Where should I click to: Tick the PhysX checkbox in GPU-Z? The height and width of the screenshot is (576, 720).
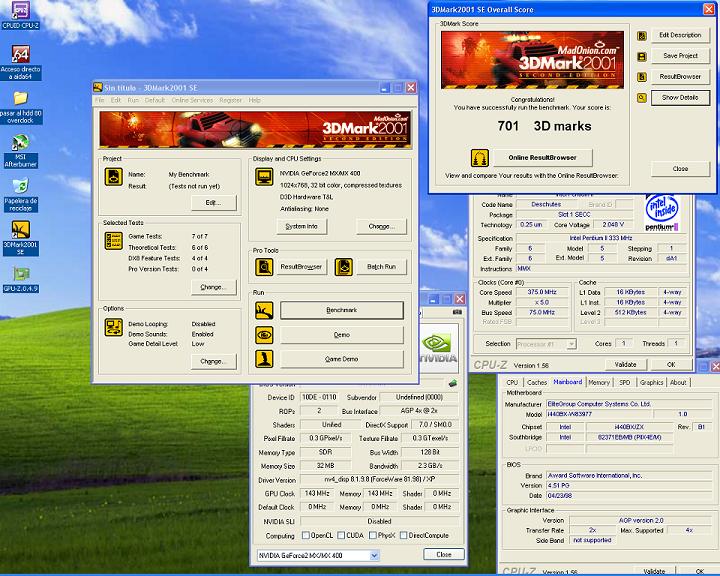(x=372, y=535)
